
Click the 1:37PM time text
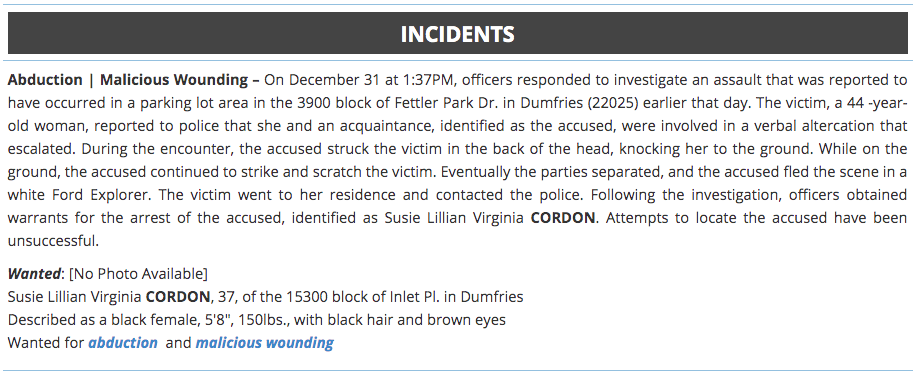pos(420,80)
